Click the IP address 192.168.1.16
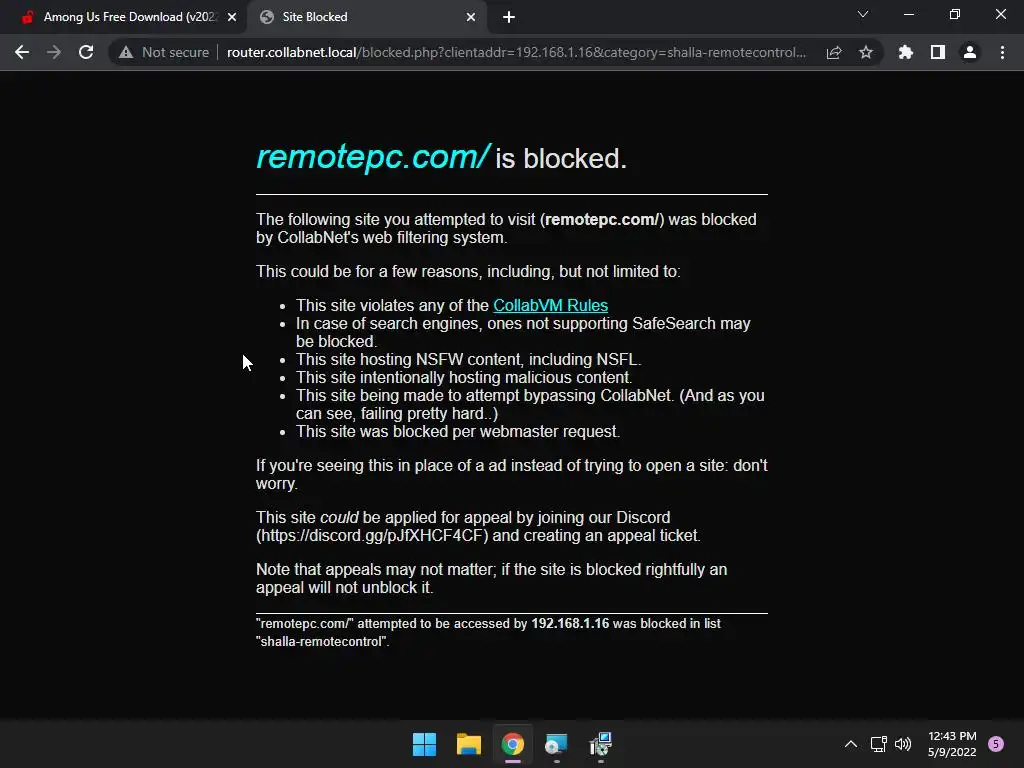The image size is (1024, 768). 570,624
